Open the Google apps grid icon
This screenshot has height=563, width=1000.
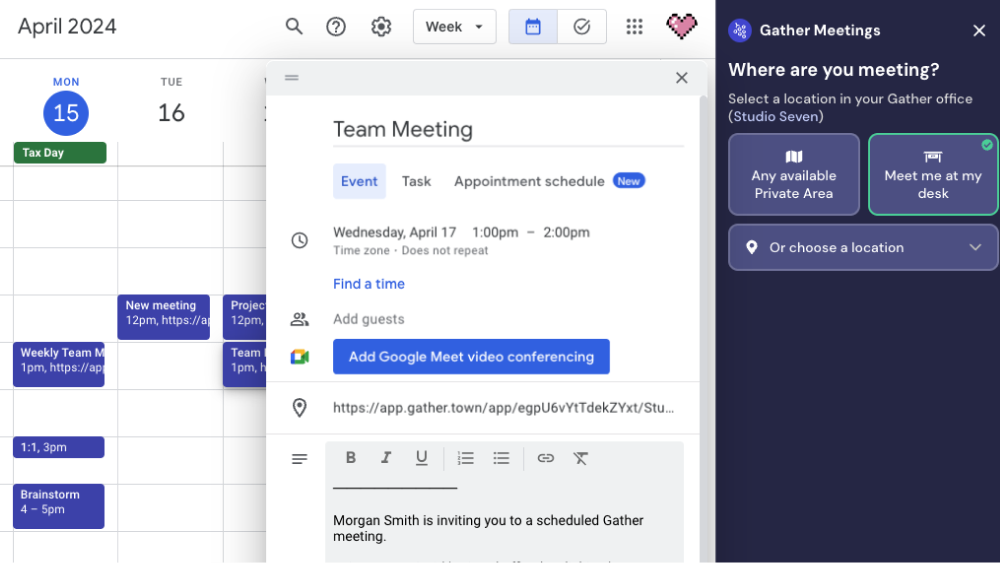point(635,26)
